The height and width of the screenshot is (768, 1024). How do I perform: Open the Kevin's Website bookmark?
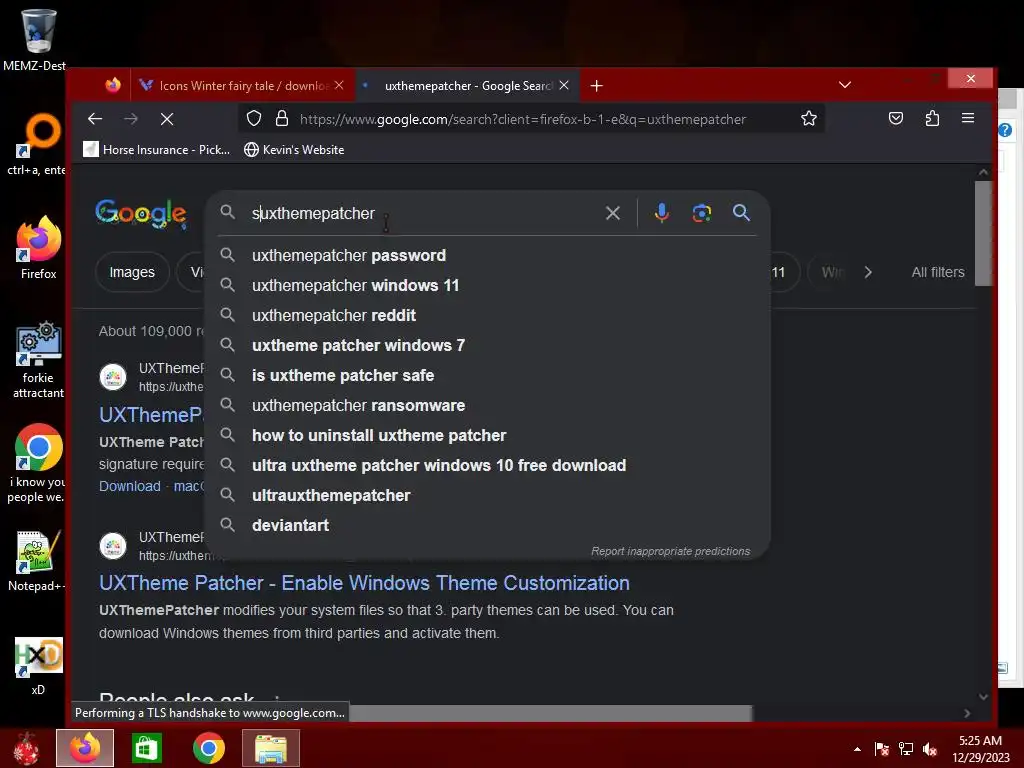point(294,150)
